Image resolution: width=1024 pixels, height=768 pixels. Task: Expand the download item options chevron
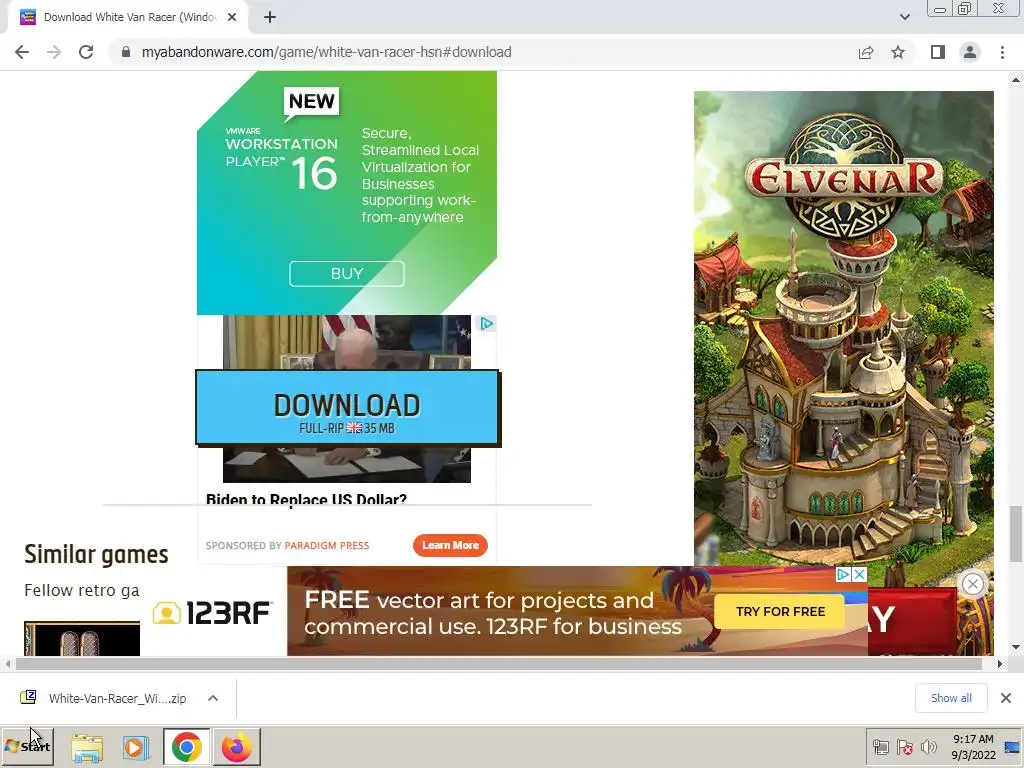pos(213,698)
